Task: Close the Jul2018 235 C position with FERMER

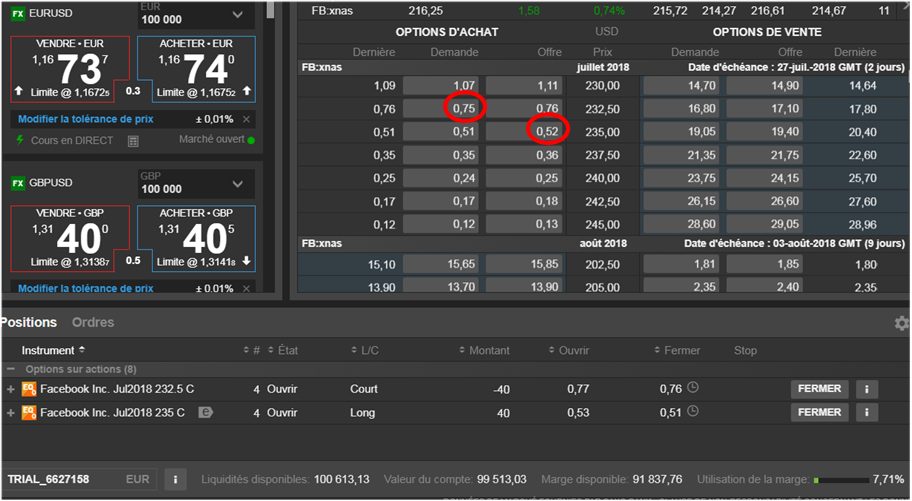Action: tap(820, 413)
